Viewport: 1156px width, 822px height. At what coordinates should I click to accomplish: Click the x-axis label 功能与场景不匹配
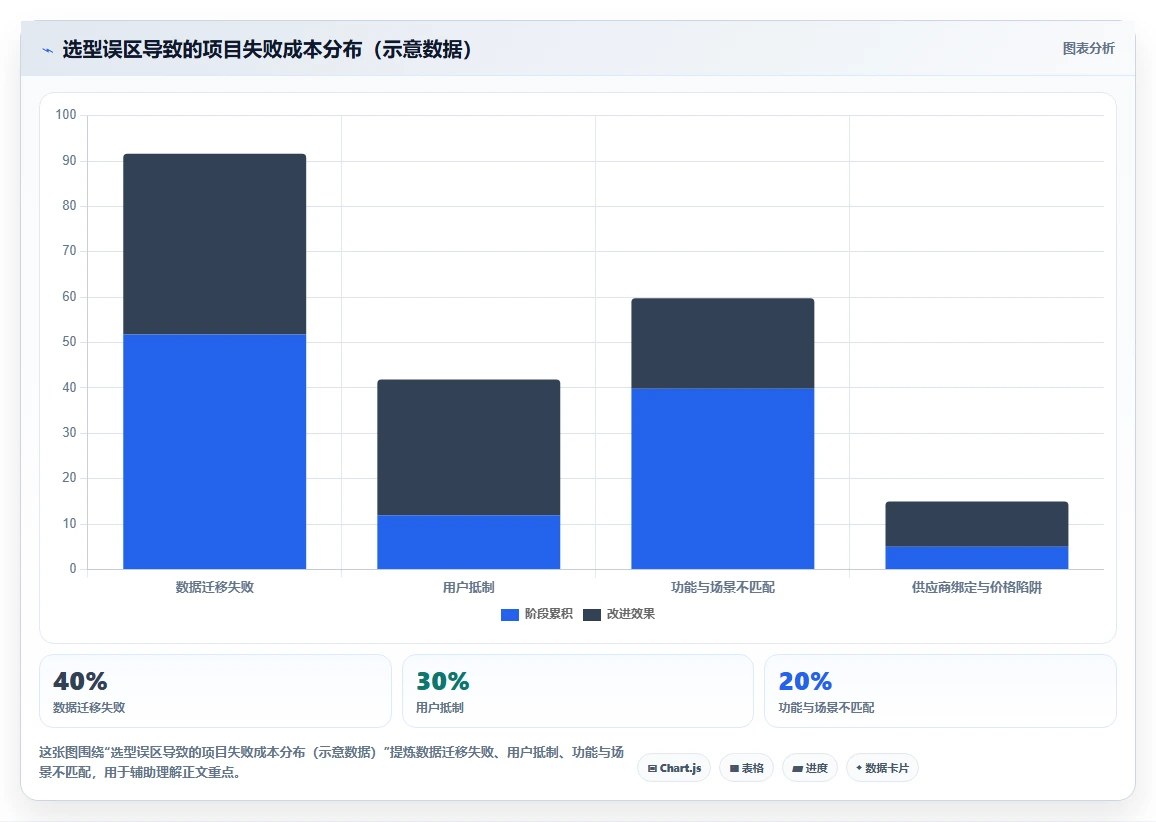point(722,587)
